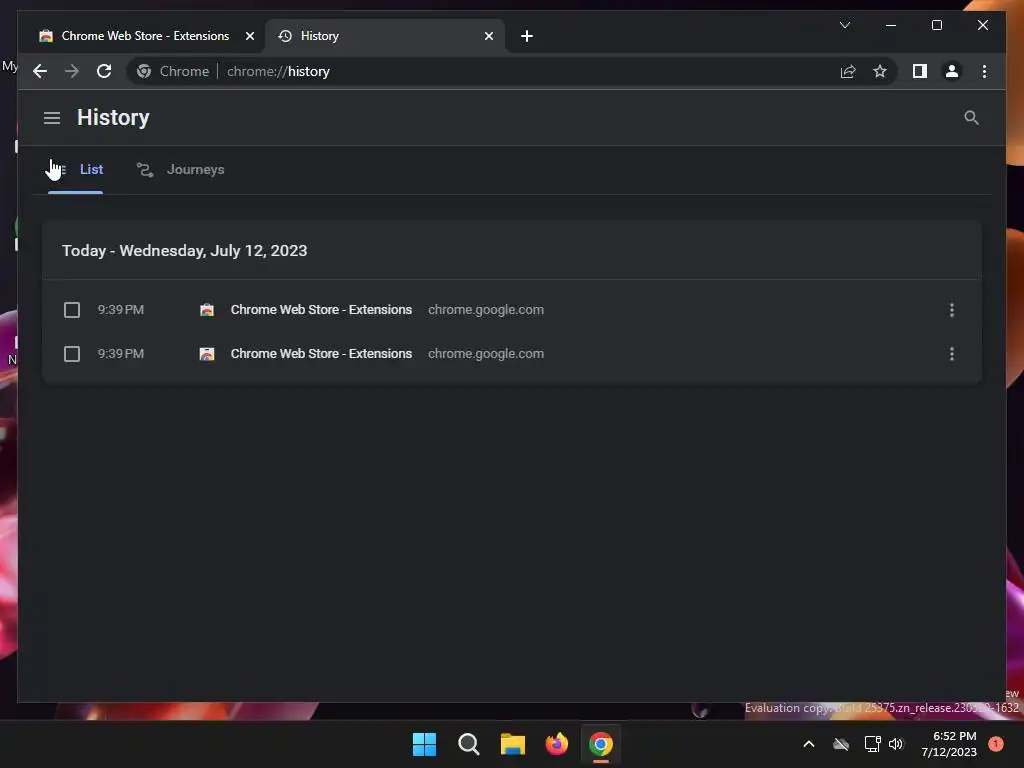This screenshot has height=768, width=1024.
Task: Open first Chrome Web Store history link
Action: point(321,310)
